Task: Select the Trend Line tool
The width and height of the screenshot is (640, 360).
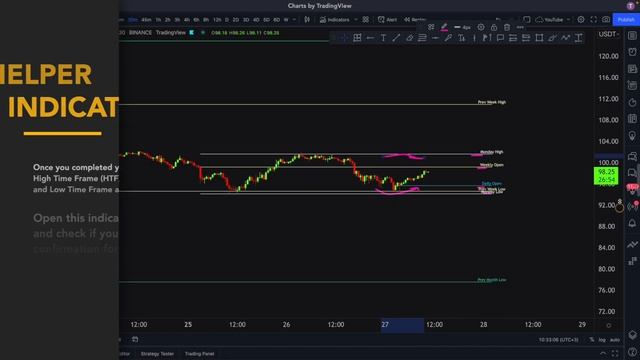Action: (396, 38)
